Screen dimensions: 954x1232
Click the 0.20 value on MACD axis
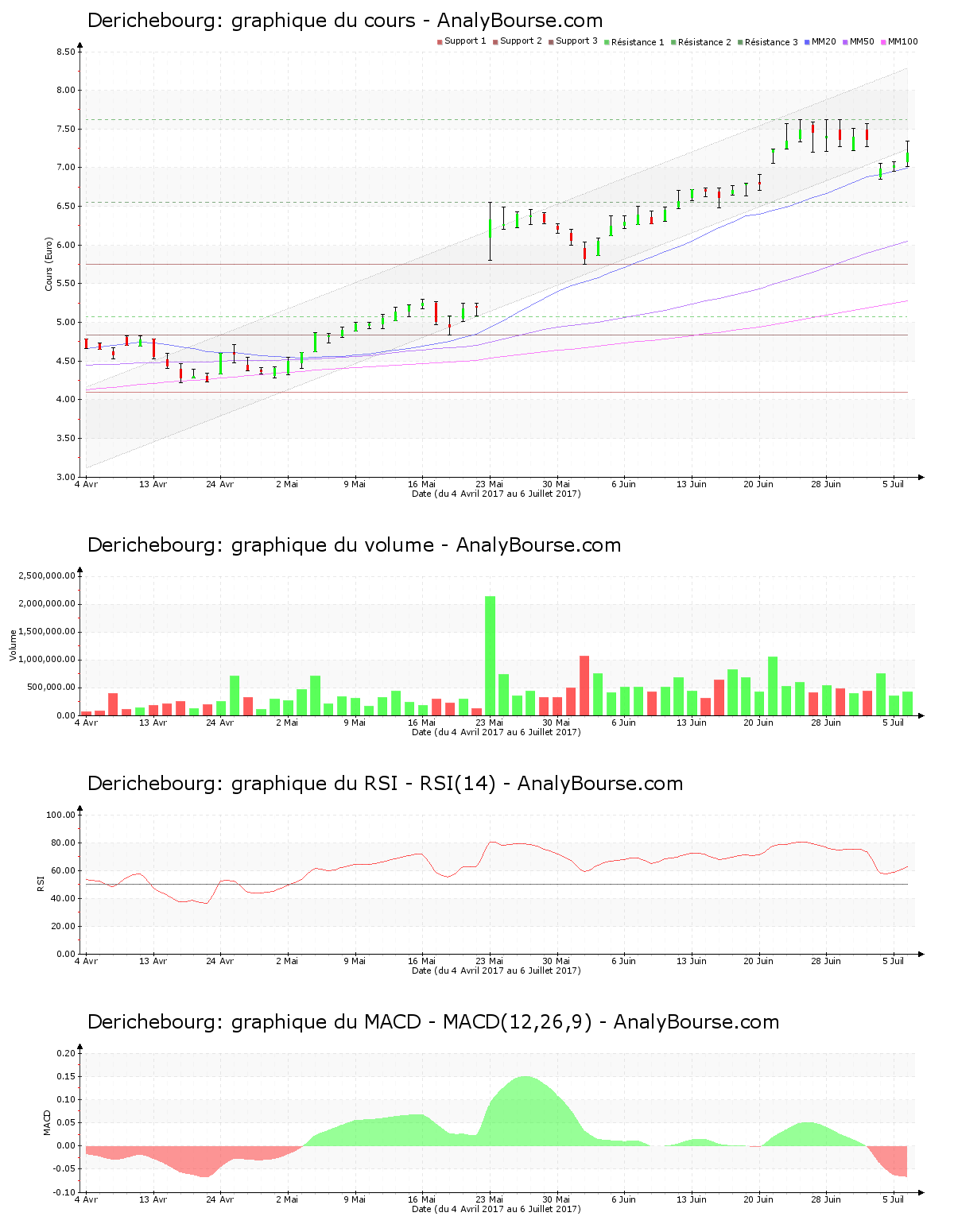coord(68,1054)
